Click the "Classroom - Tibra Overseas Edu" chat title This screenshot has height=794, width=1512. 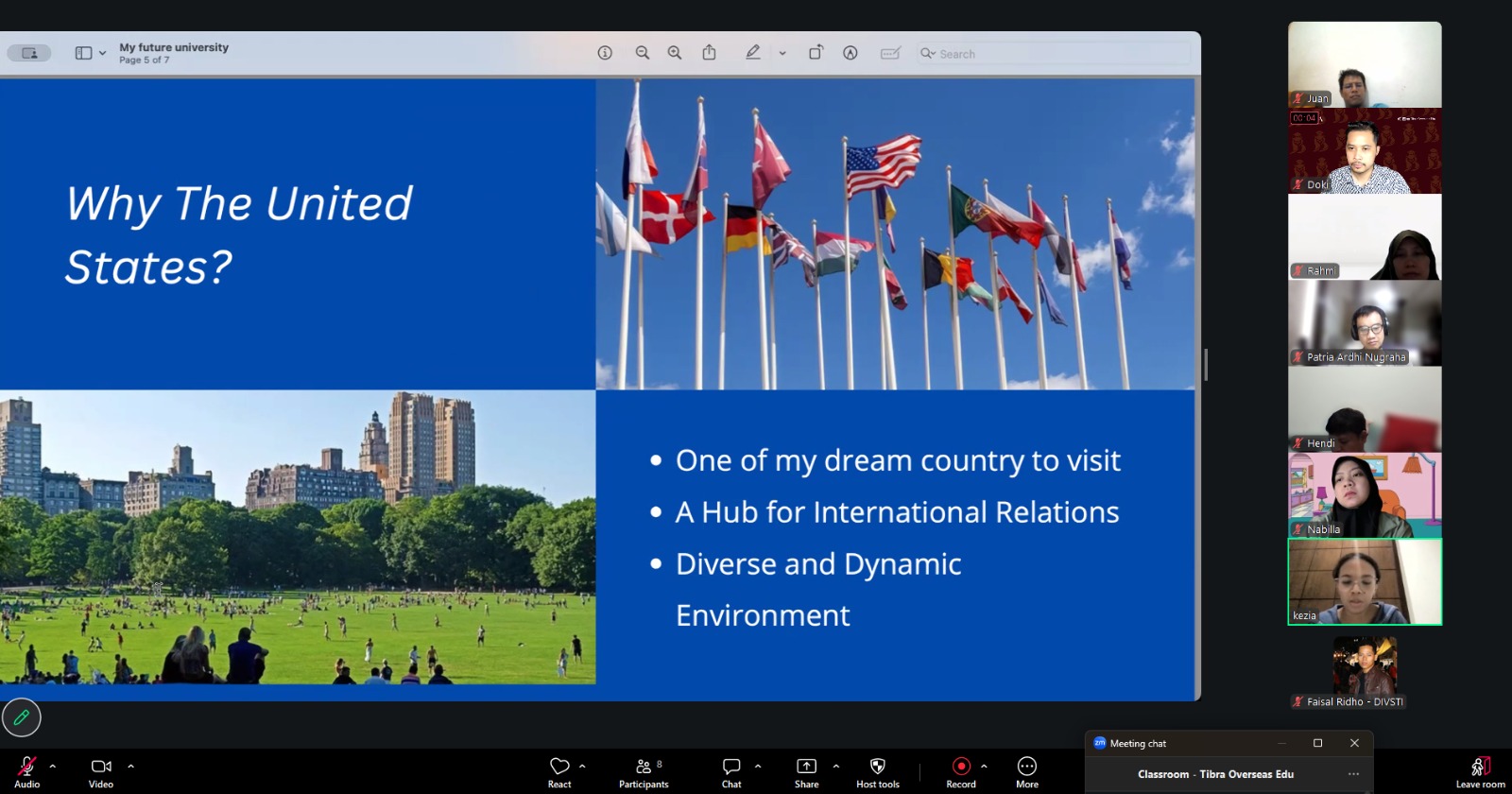coord(1215,774)
